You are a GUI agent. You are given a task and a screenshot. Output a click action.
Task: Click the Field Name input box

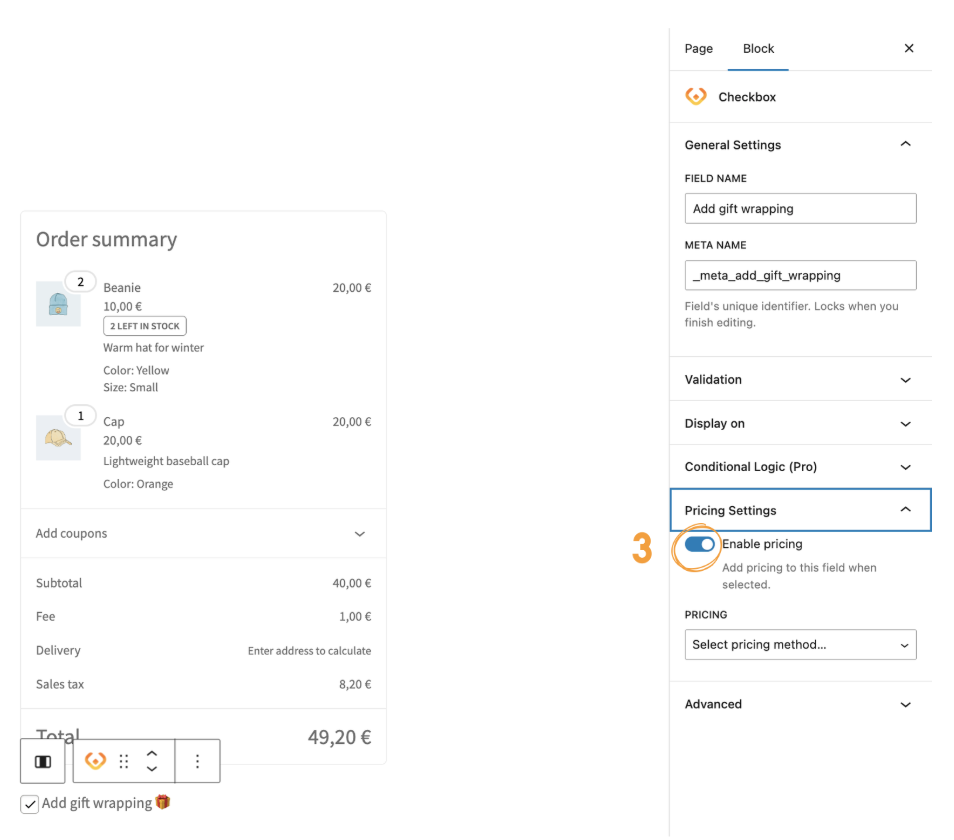tap(800, 209)
